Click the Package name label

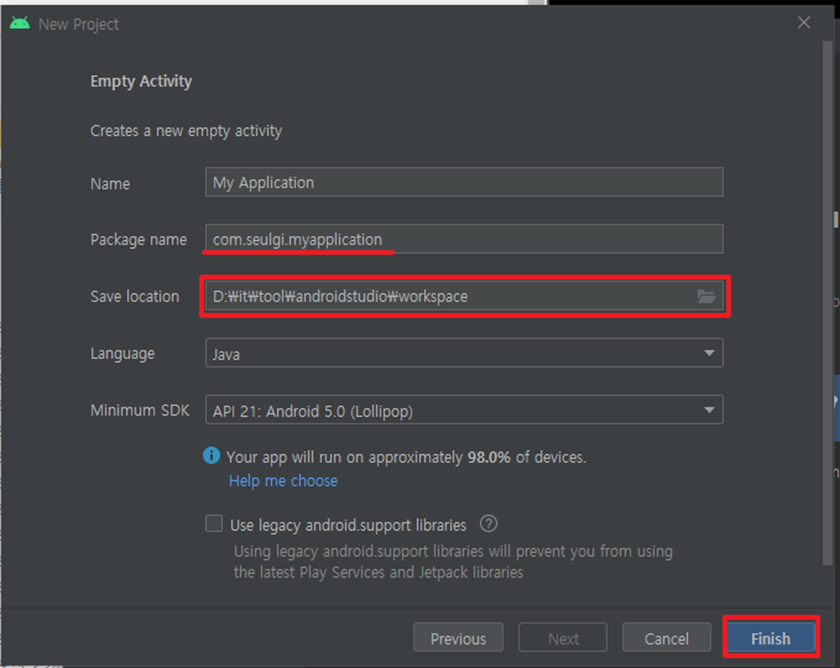click(x=138, y=239)
